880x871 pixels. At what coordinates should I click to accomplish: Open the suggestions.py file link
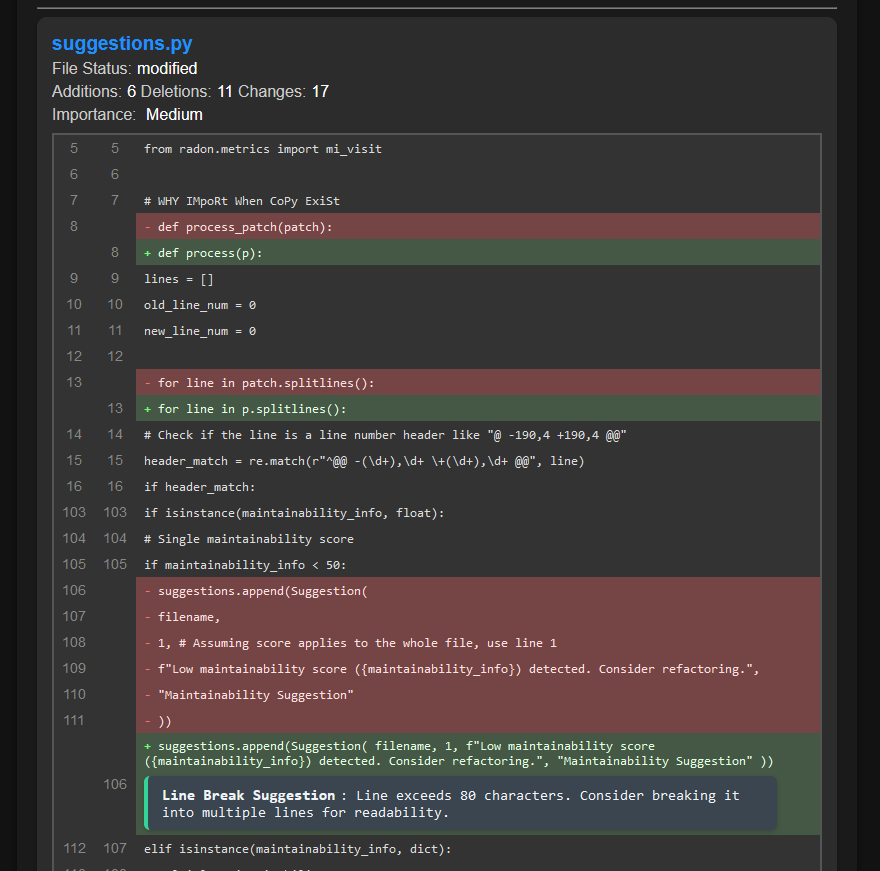[122, 44]
